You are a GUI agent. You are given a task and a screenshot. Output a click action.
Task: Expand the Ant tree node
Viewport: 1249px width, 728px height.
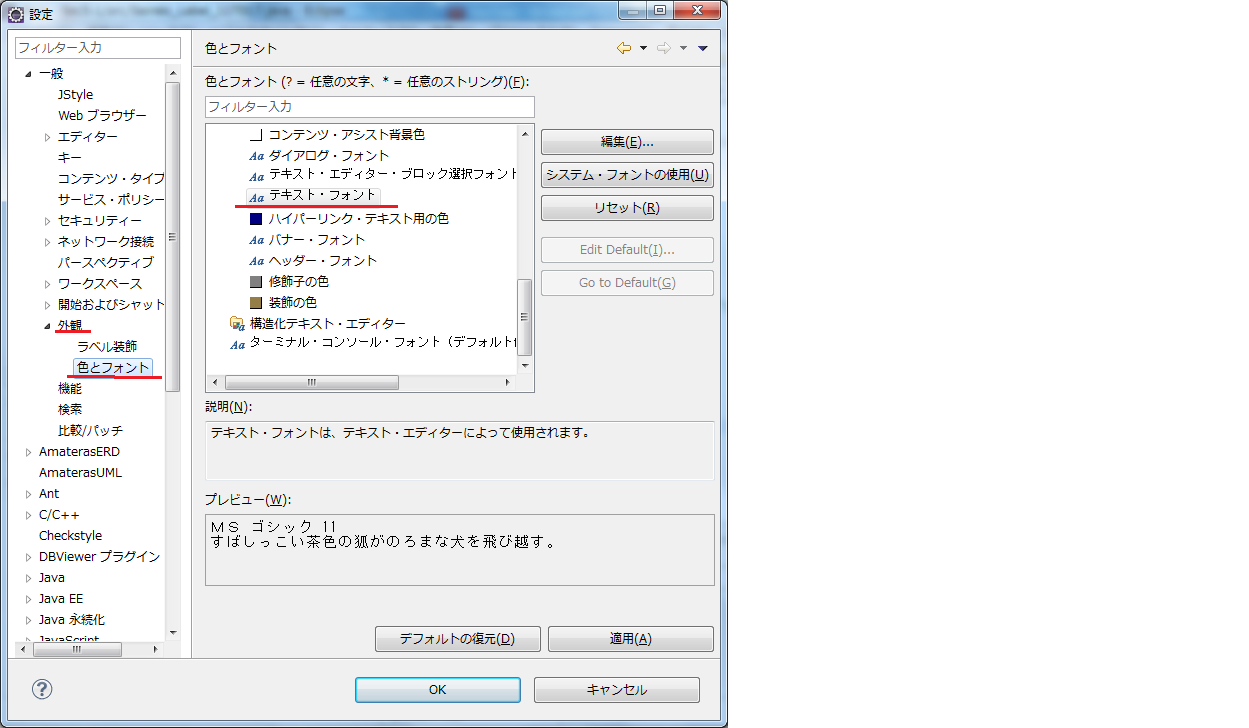(x=28, y=494)
